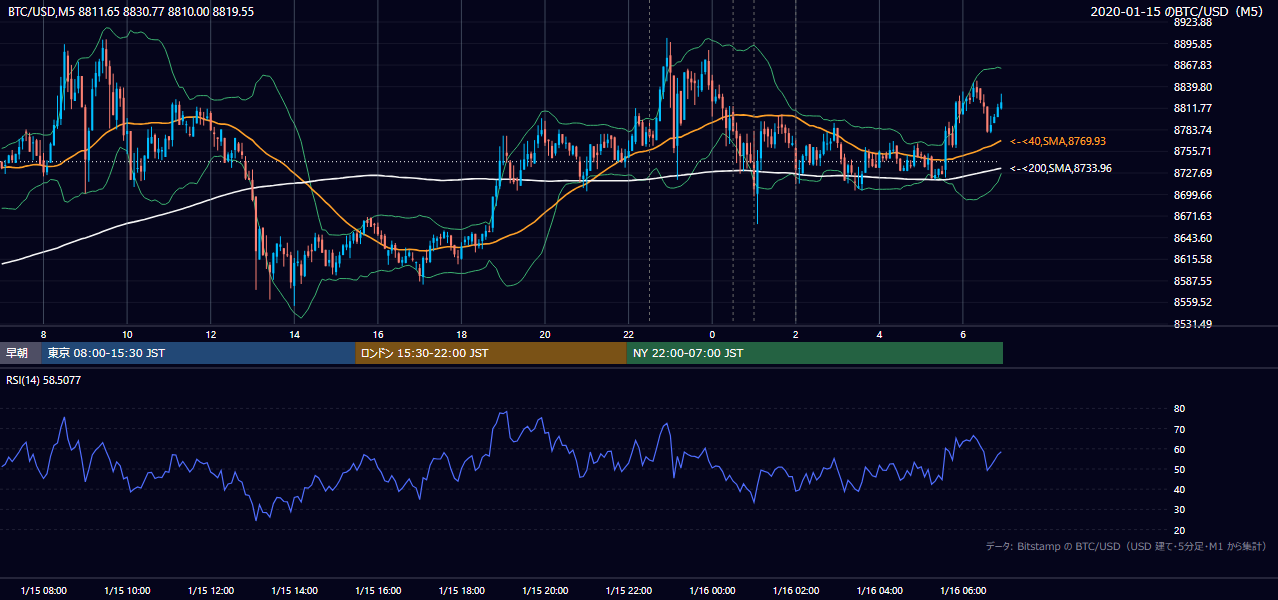Click price scale value 8559.52
This screenshot has width=1278, height=600.
click(1192, 302)
